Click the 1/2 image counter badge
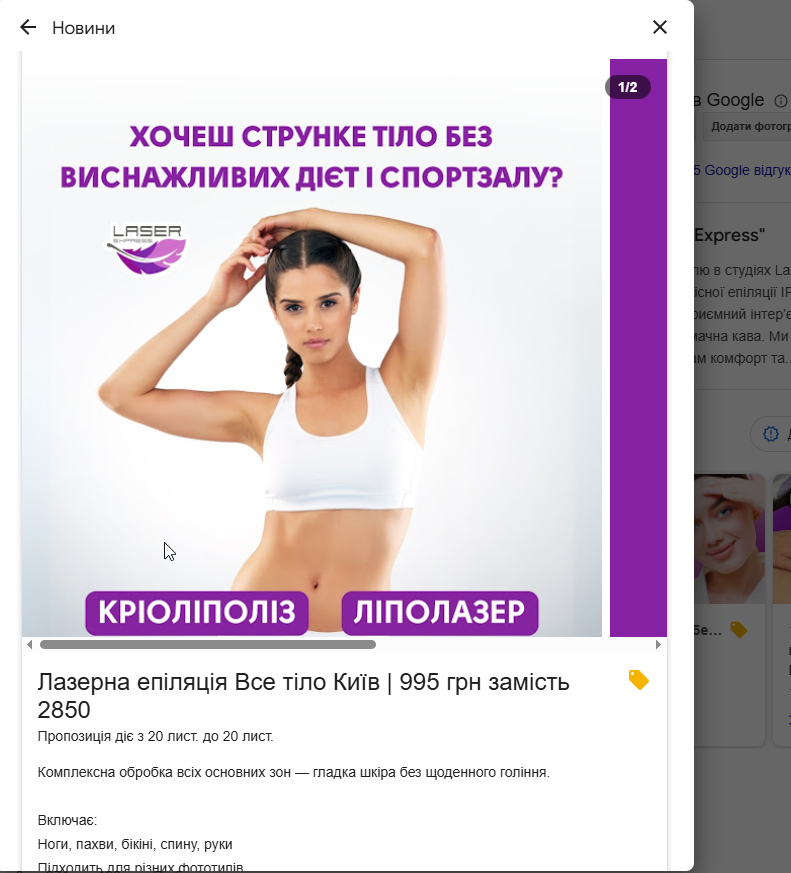Screen dimensions: 791x873 [x=628, y=87]
